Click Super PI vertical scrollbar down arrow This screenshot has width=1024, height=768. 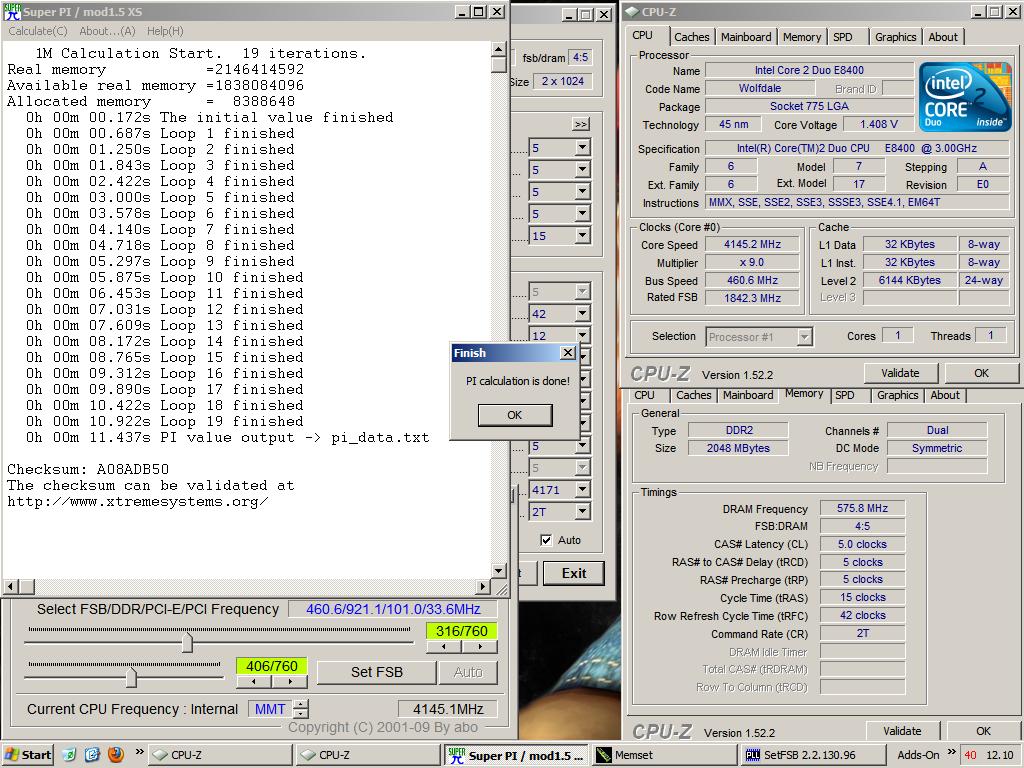[x=498, y=571]
